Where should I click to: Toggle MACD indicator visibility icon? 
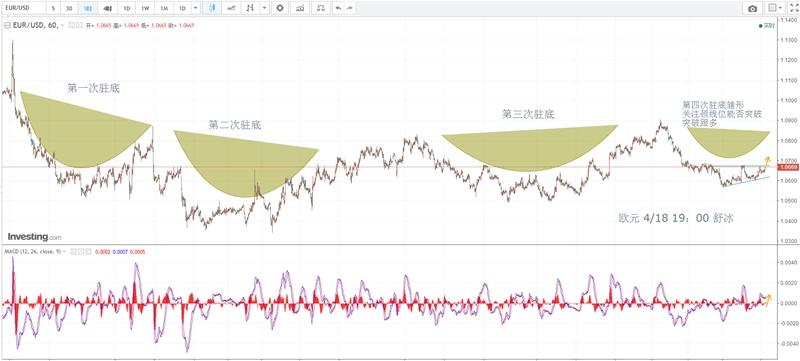73,252
